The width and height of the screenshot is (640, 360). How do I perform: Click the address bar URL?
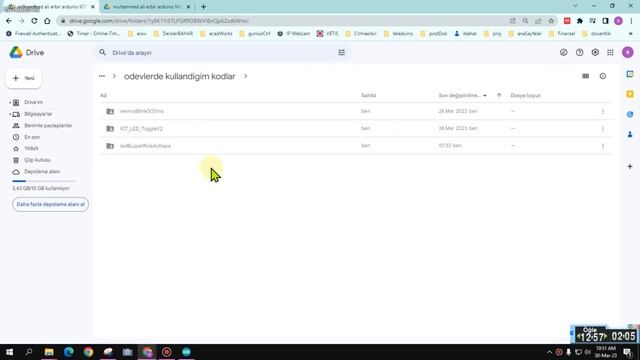point(159,21)
